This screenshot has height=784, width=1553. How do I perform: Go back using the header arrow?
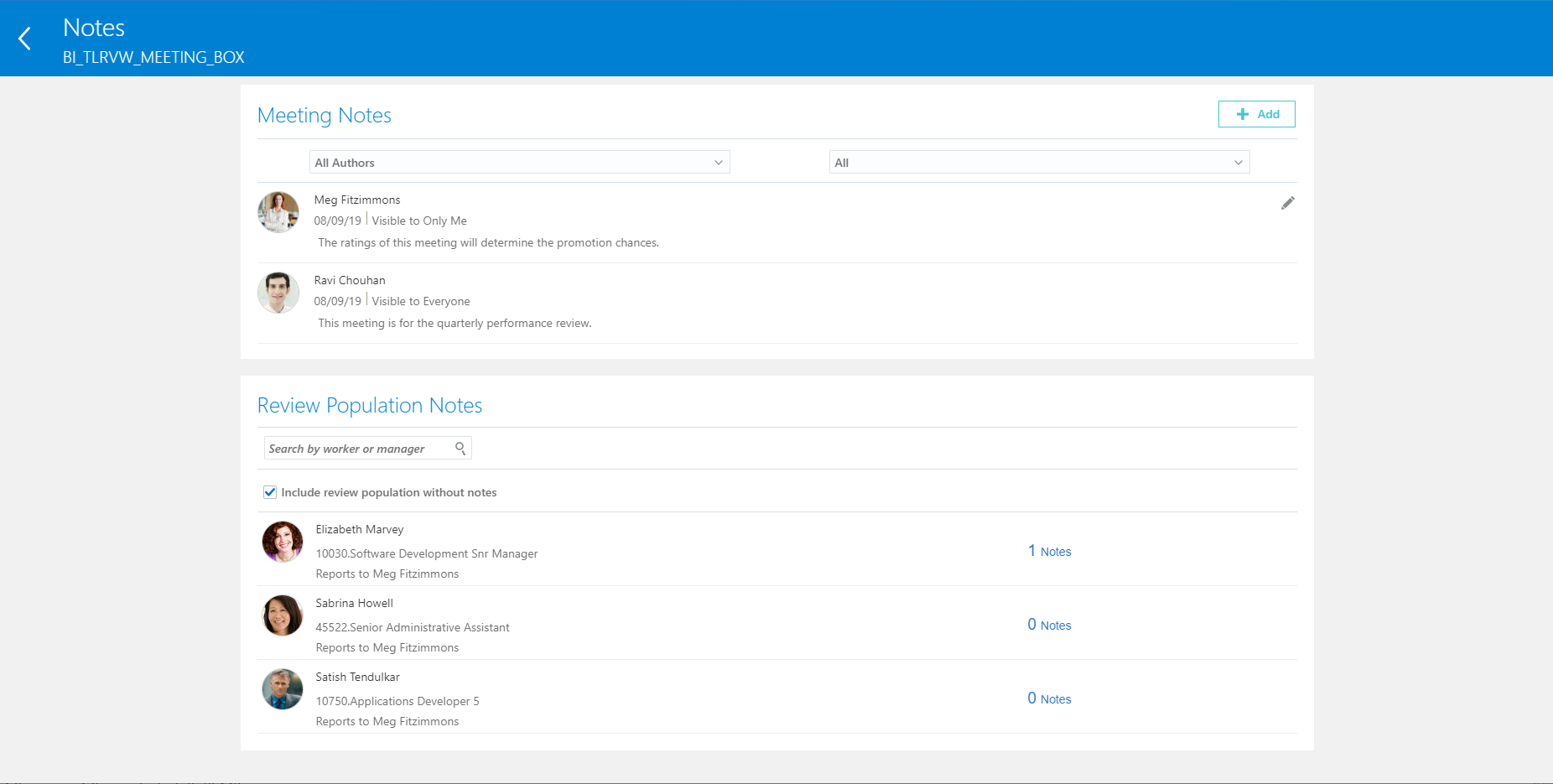coord(25,38)
